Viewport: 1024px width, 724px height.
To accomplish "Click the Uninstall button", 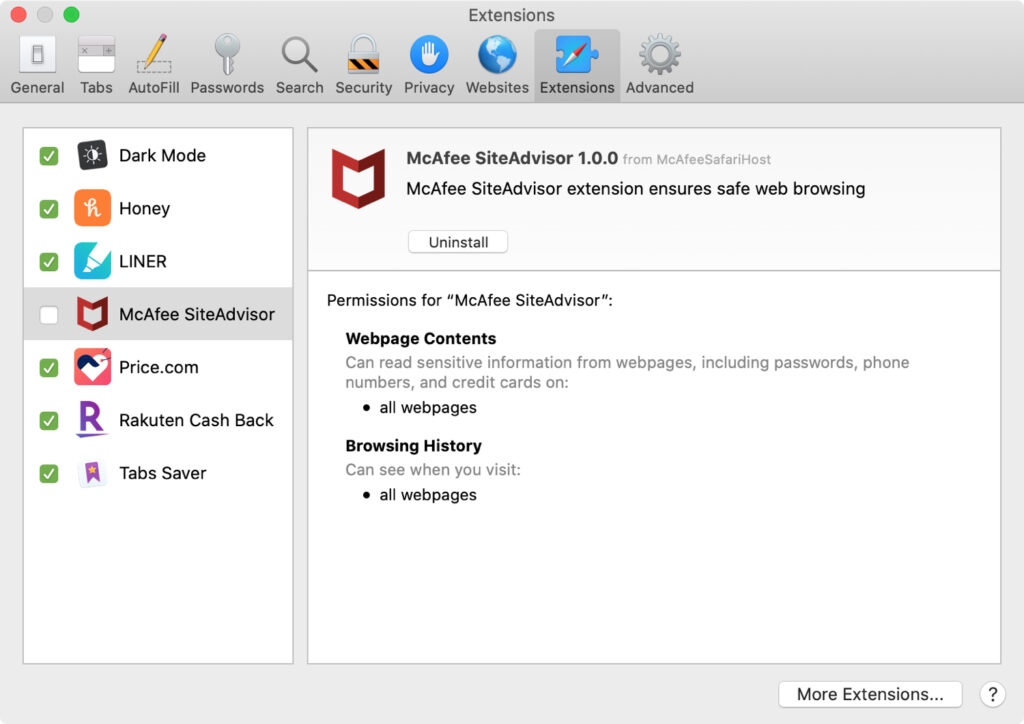I will (x=458, y=242).
